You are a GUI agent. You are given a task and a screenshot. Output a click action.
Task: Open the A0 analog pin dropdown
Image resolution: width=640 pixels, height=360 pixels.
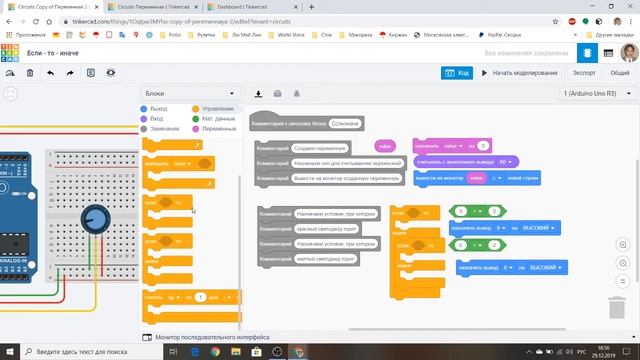[x=505, y=162]
